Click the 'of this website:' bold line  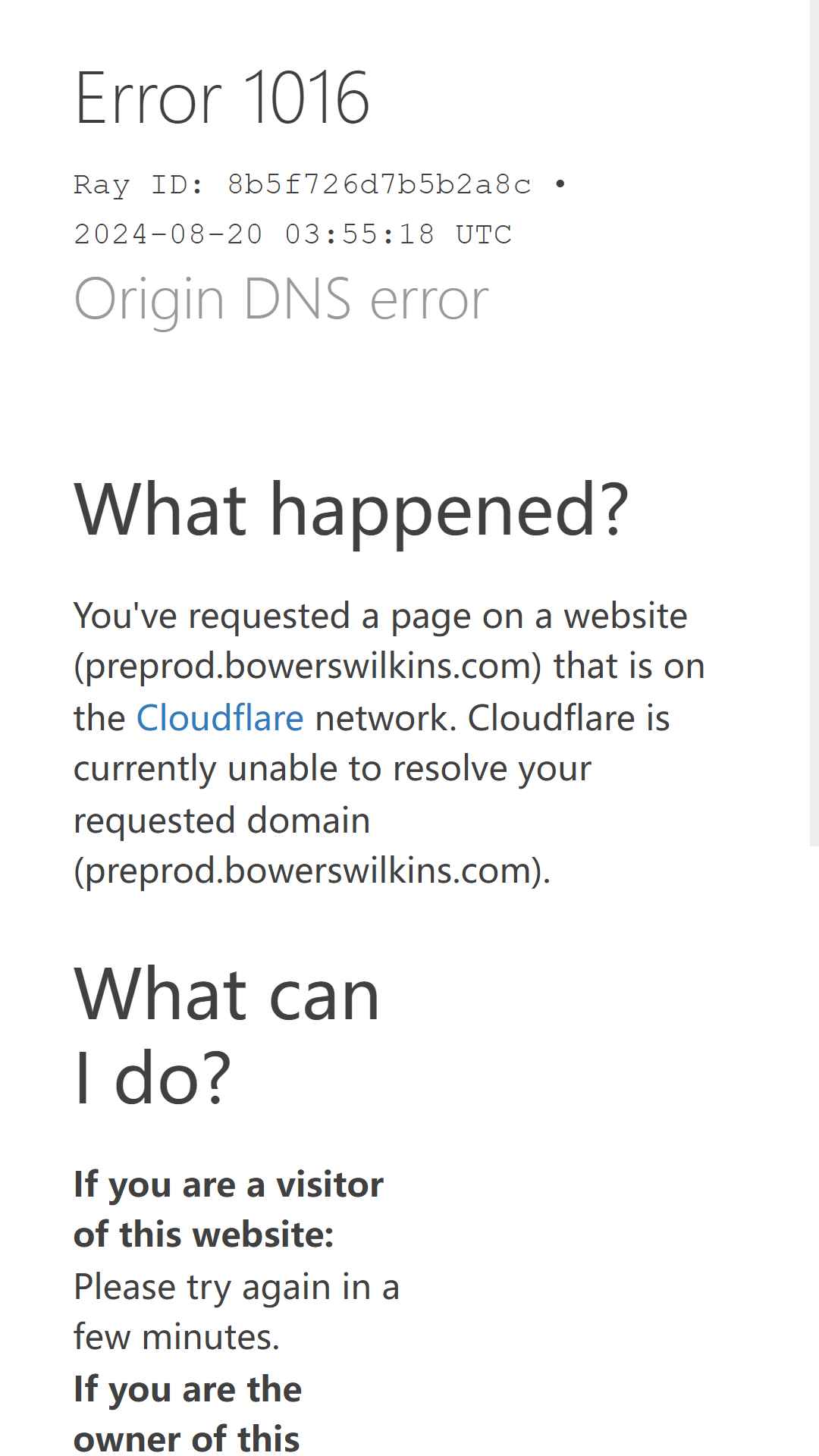204,1235
